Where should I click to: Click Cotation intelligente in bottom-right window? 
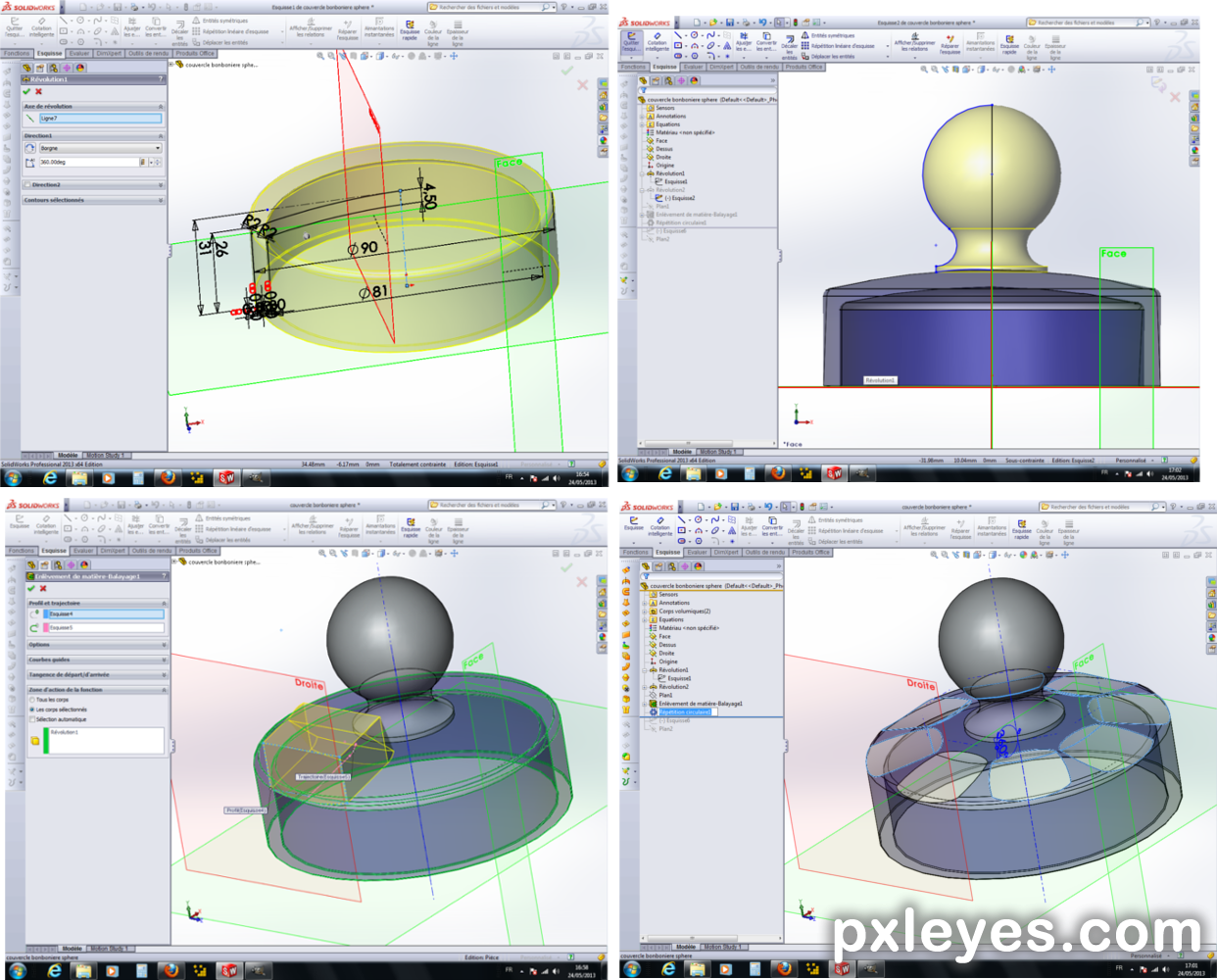[x=660, y=527]
